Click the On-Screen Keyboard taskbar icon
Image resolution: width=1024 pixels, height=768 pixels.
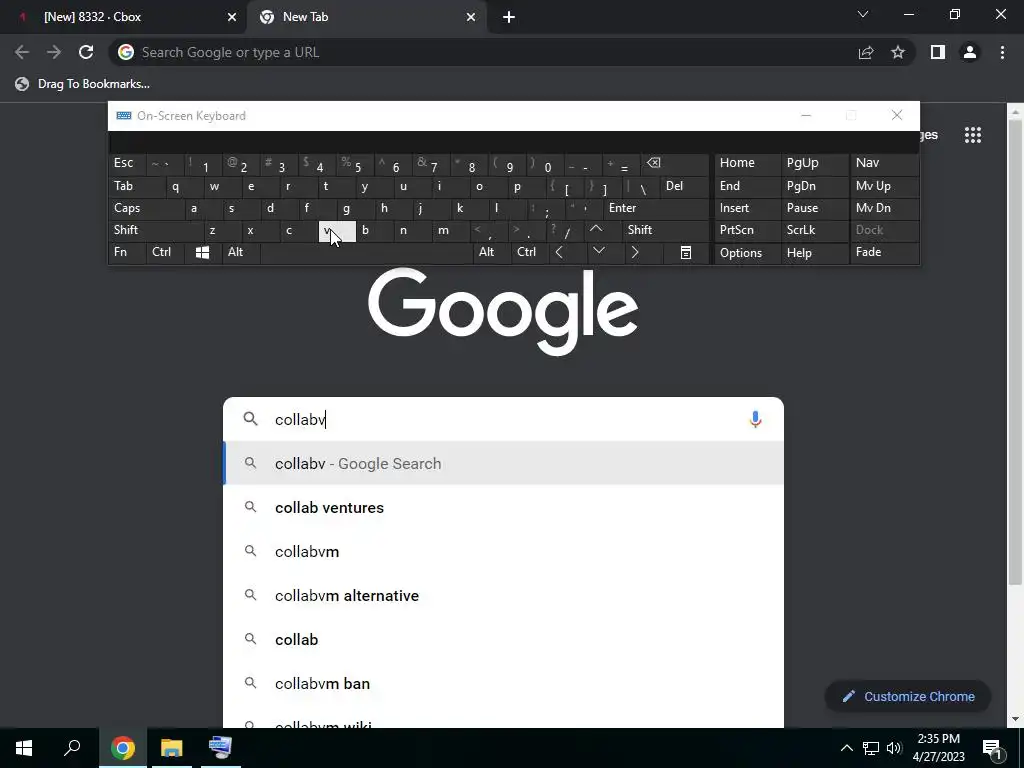click(x=220, y=748)
